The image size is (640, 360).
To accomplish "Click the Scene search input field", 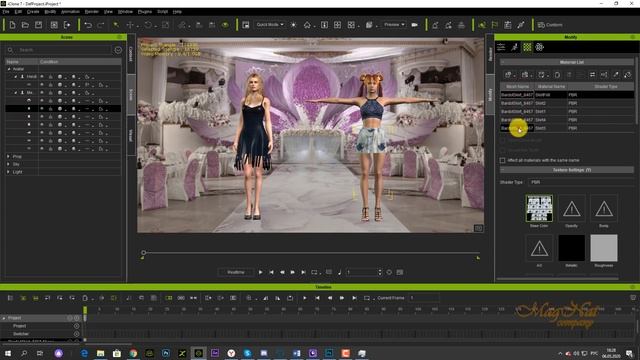I will tap(64, 50).
